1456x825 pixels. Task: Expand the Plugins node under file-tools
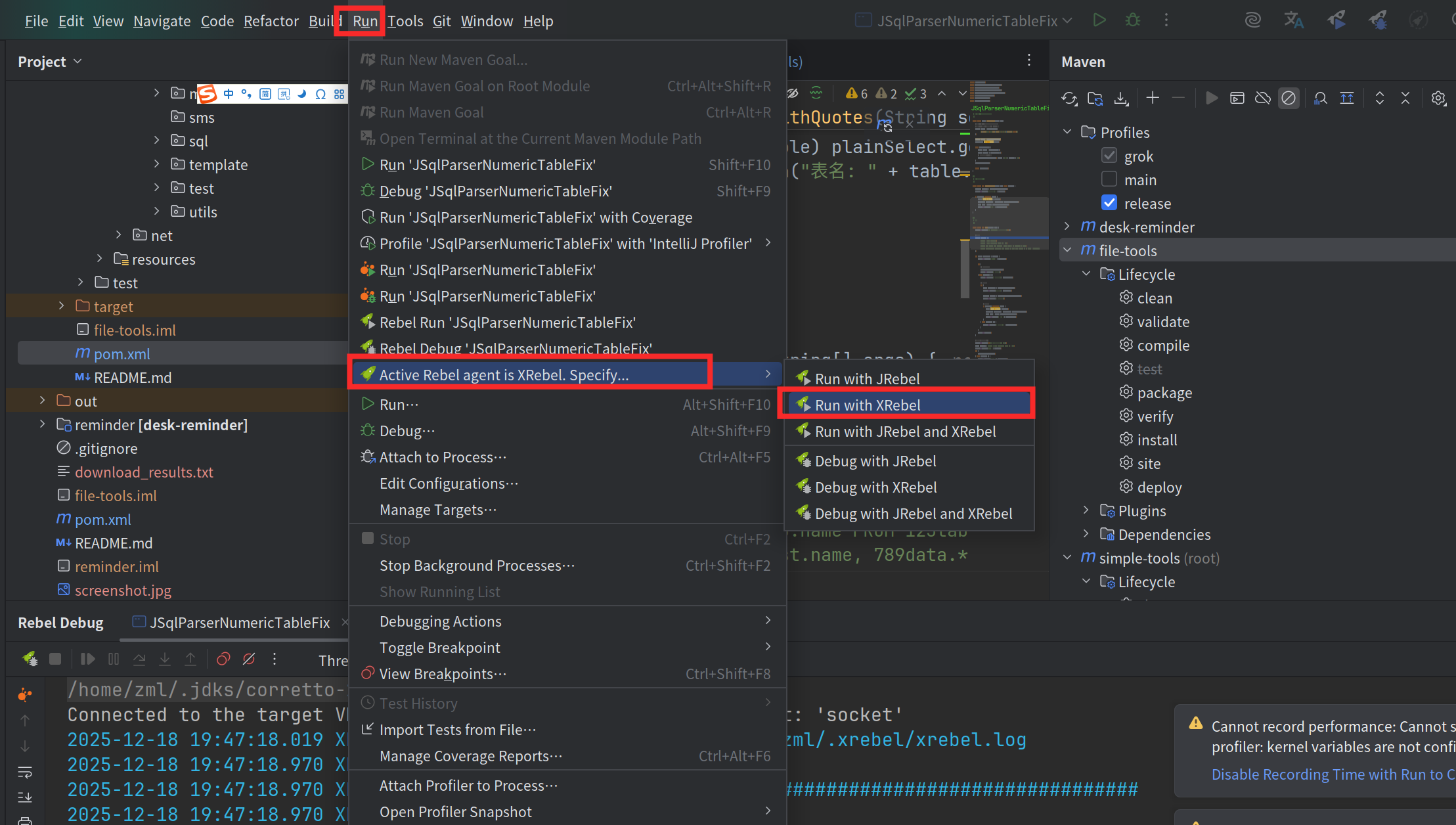(x=1086, y=511)
